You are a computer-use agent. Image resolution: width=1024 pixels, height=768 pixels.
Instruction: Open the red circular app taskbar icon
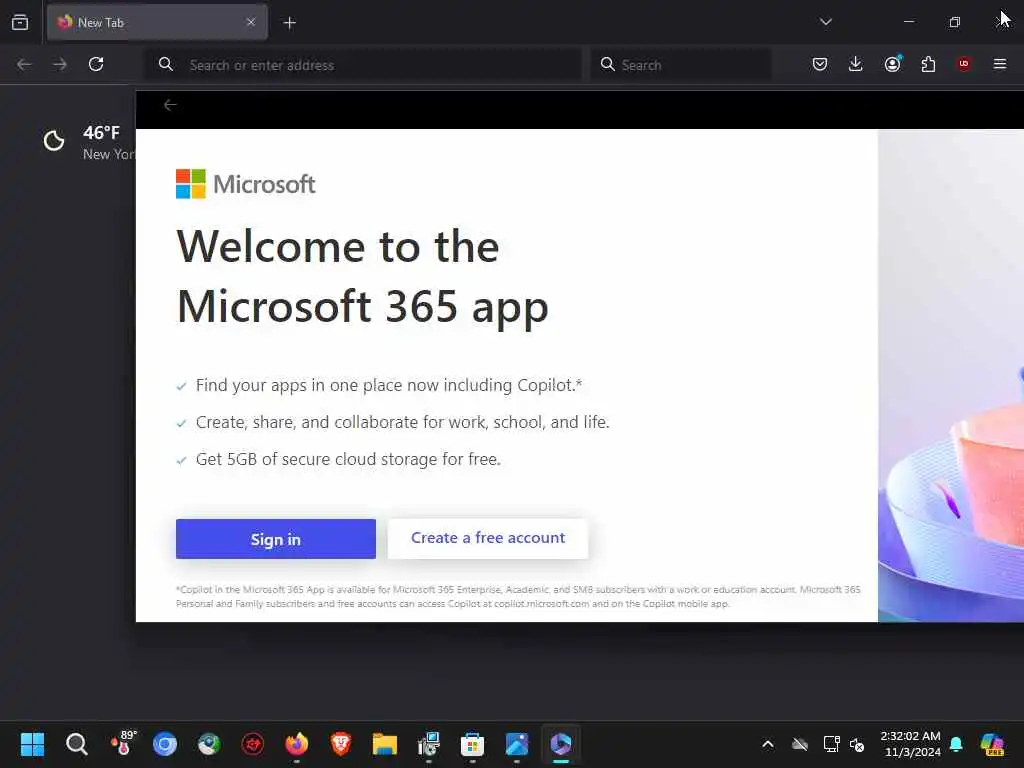(253, 744)
